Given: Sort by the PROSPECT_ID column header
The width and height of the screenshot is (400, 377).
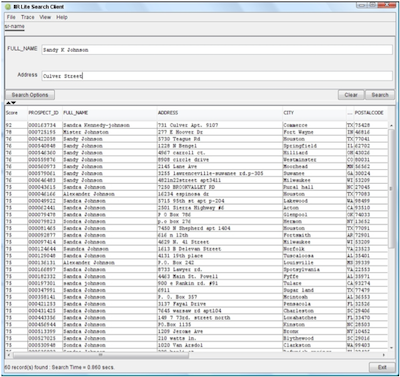Looking at the screenshot, I should coord(45,113).
